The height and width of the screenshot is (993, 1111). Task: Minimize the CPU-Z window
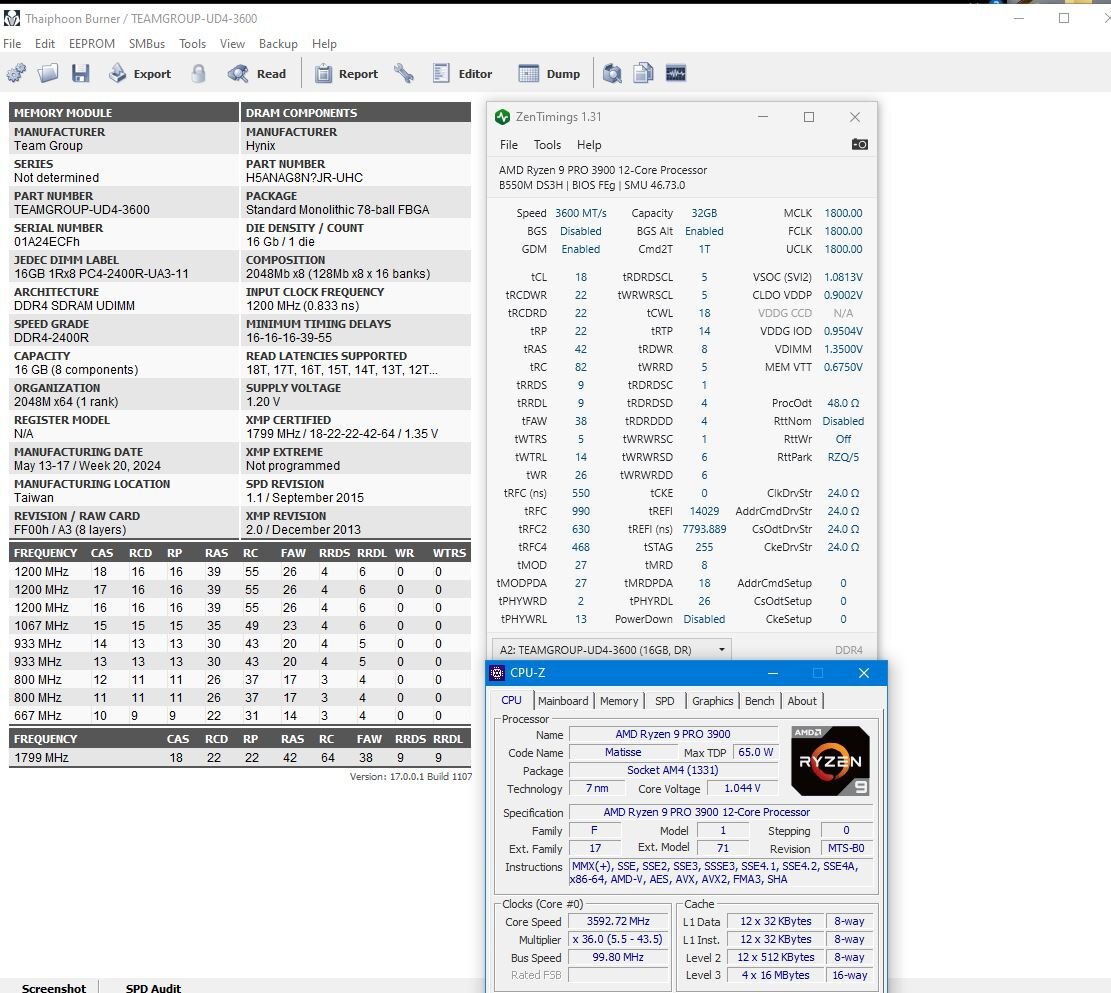[x=773, y=673]
